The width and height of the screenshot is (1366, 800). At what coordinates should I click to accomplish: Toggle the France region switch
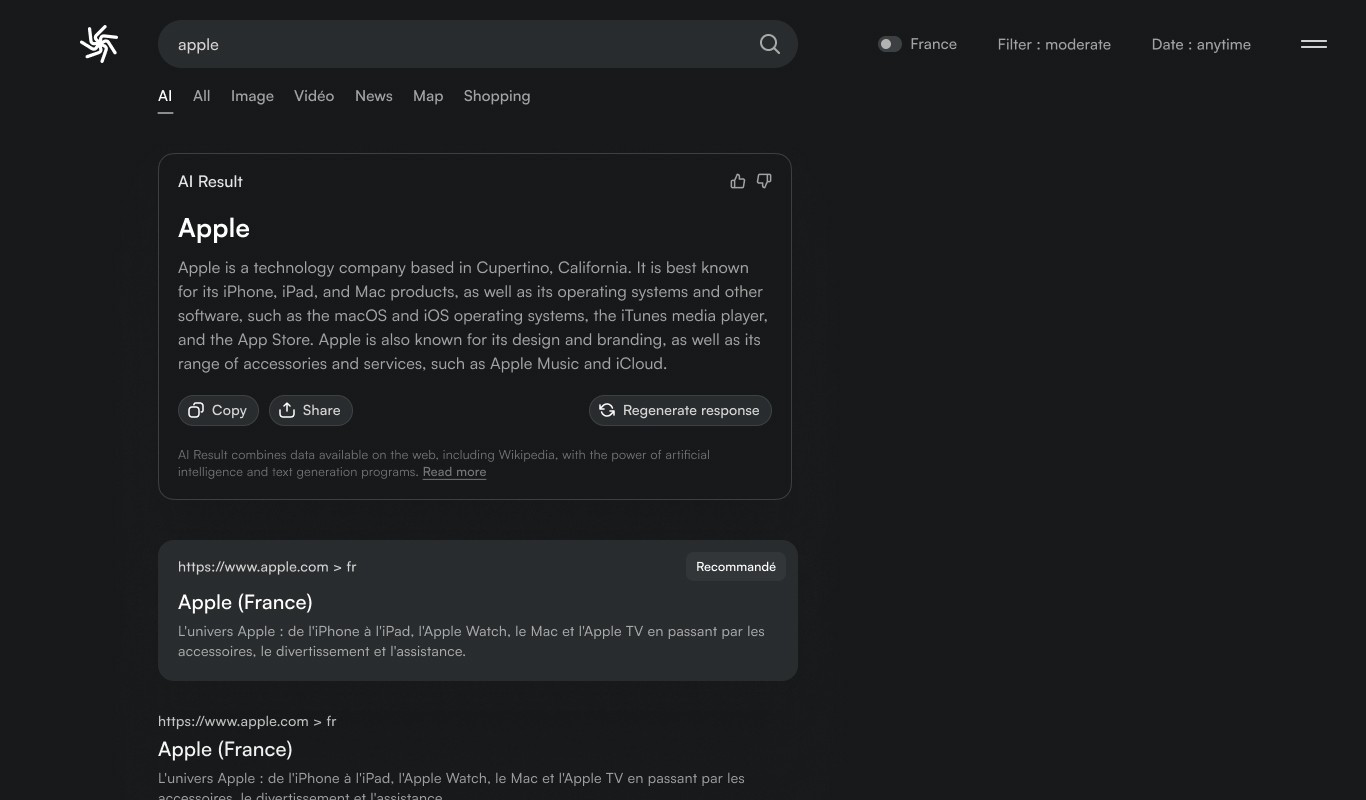(889, 44)
